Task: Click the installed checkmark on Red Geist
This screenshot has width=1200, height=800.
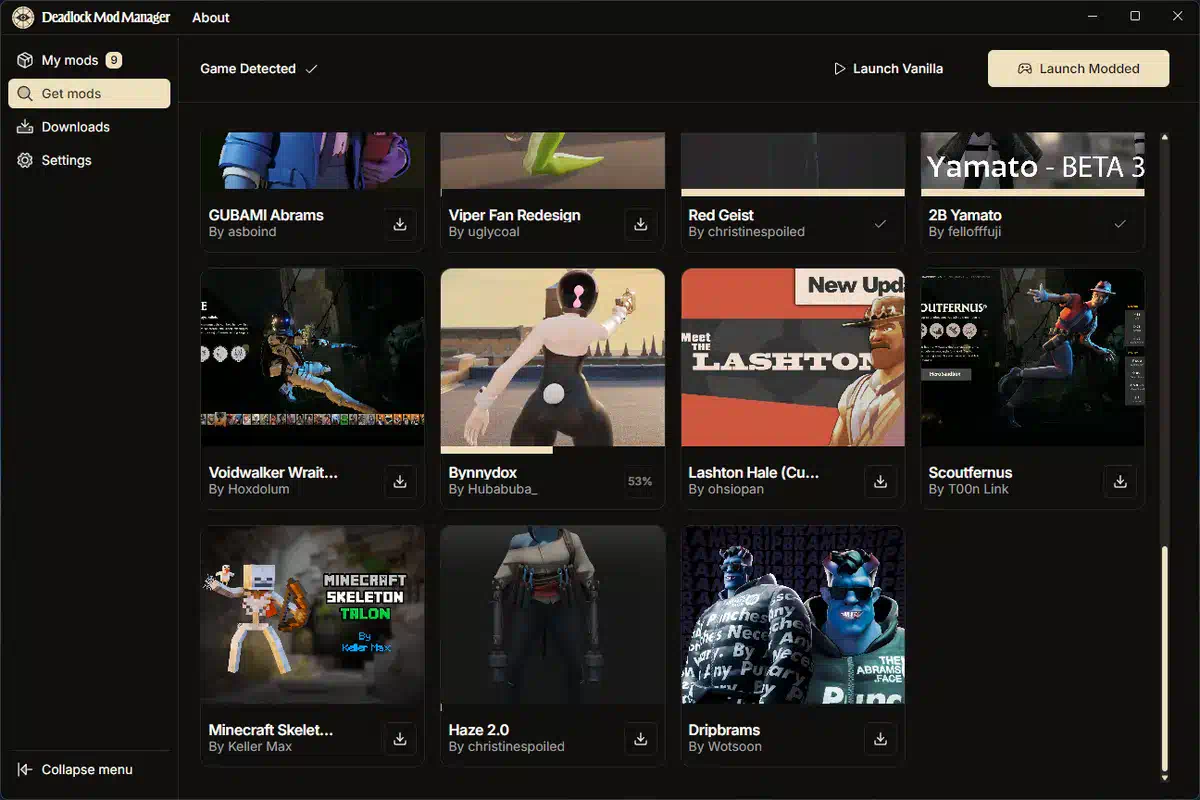Action: point(880,224)
